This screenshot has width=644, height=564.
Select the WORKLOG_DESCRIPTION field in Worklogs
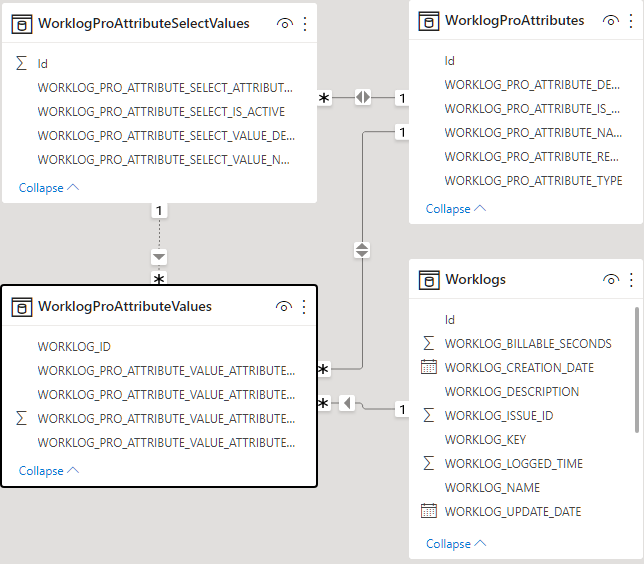point(511,392)
